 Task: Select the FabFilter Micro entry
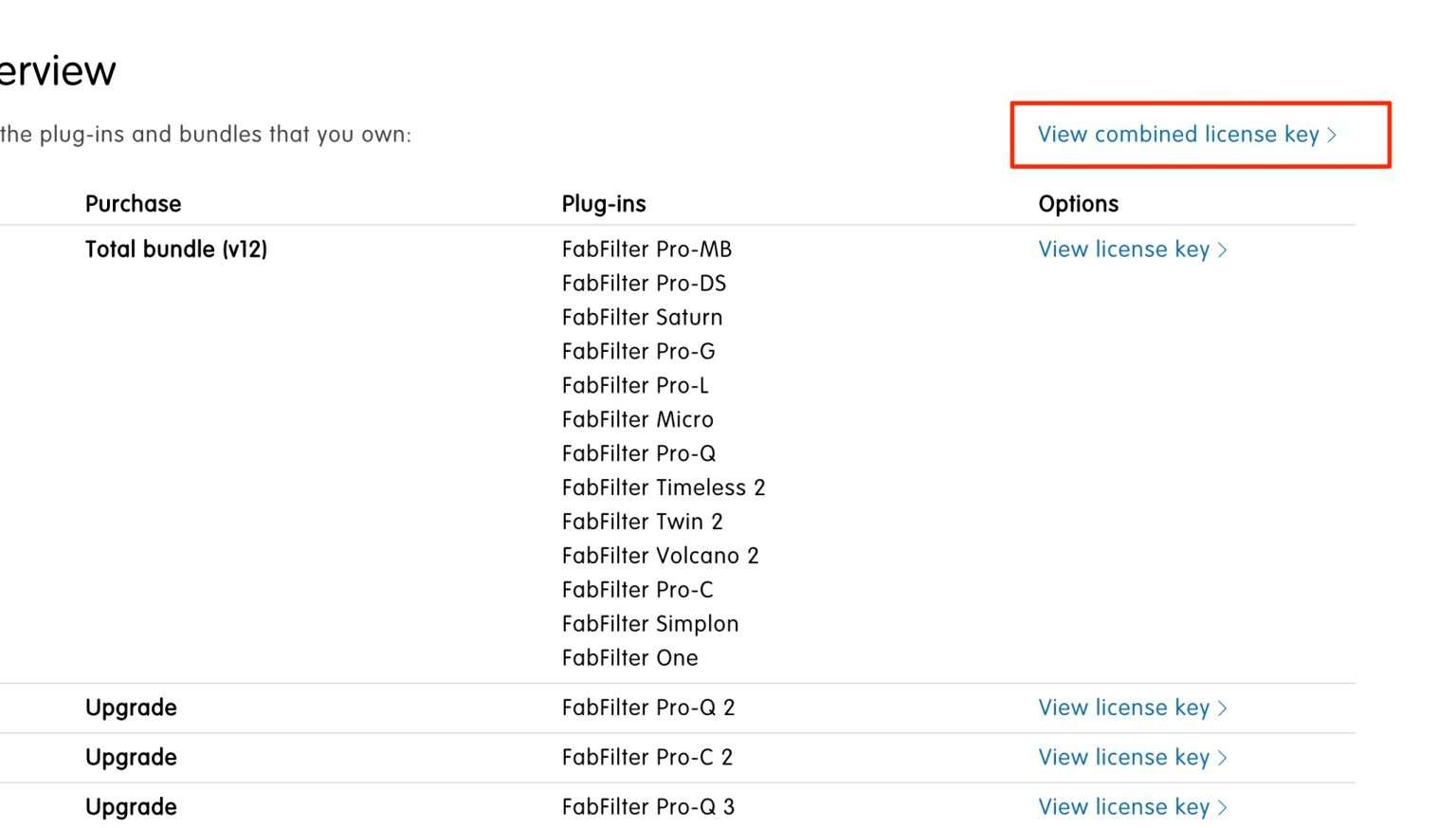(637, 419)
